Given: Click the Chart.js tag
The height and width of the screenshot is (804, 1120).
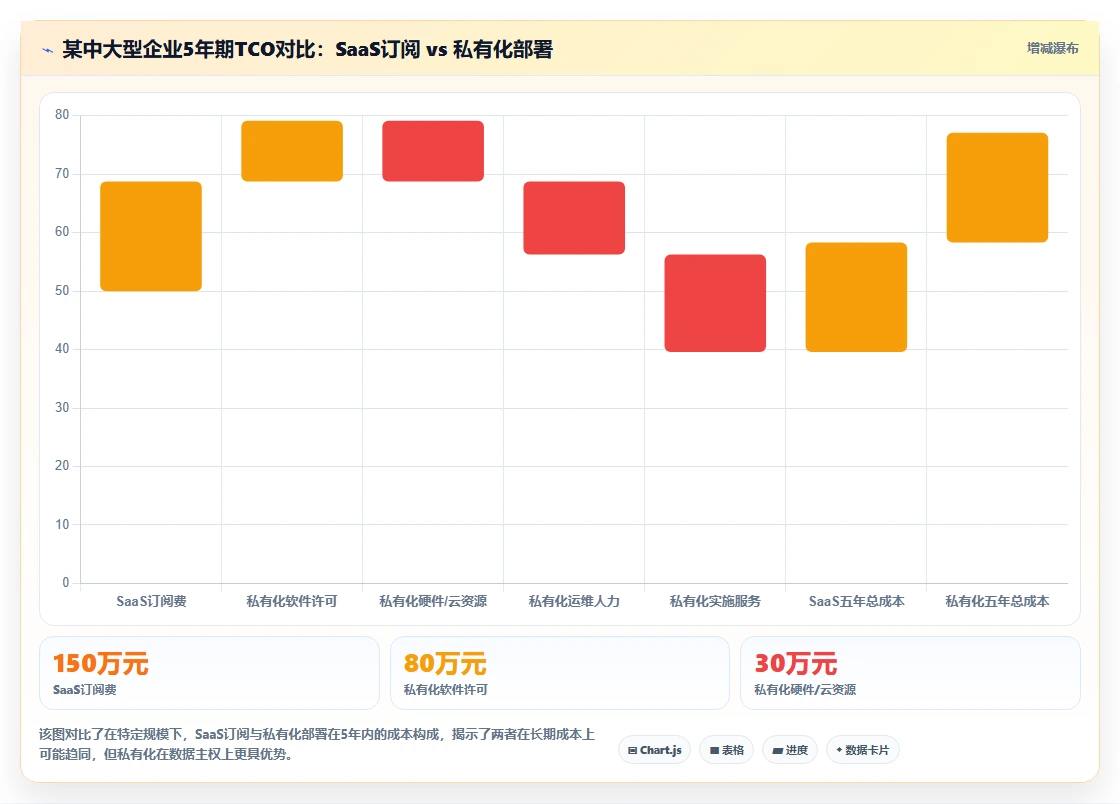Looking at the screenshot, I should tap(654, 750).
